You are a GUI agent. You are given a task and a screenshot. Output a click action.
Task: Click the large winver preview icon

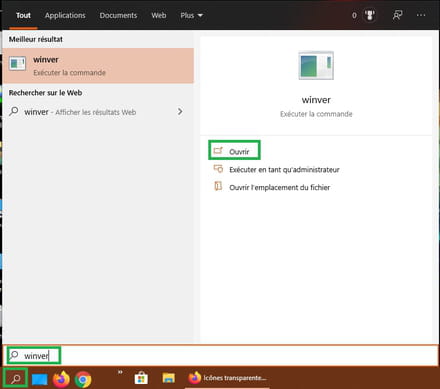coord(316,65)
